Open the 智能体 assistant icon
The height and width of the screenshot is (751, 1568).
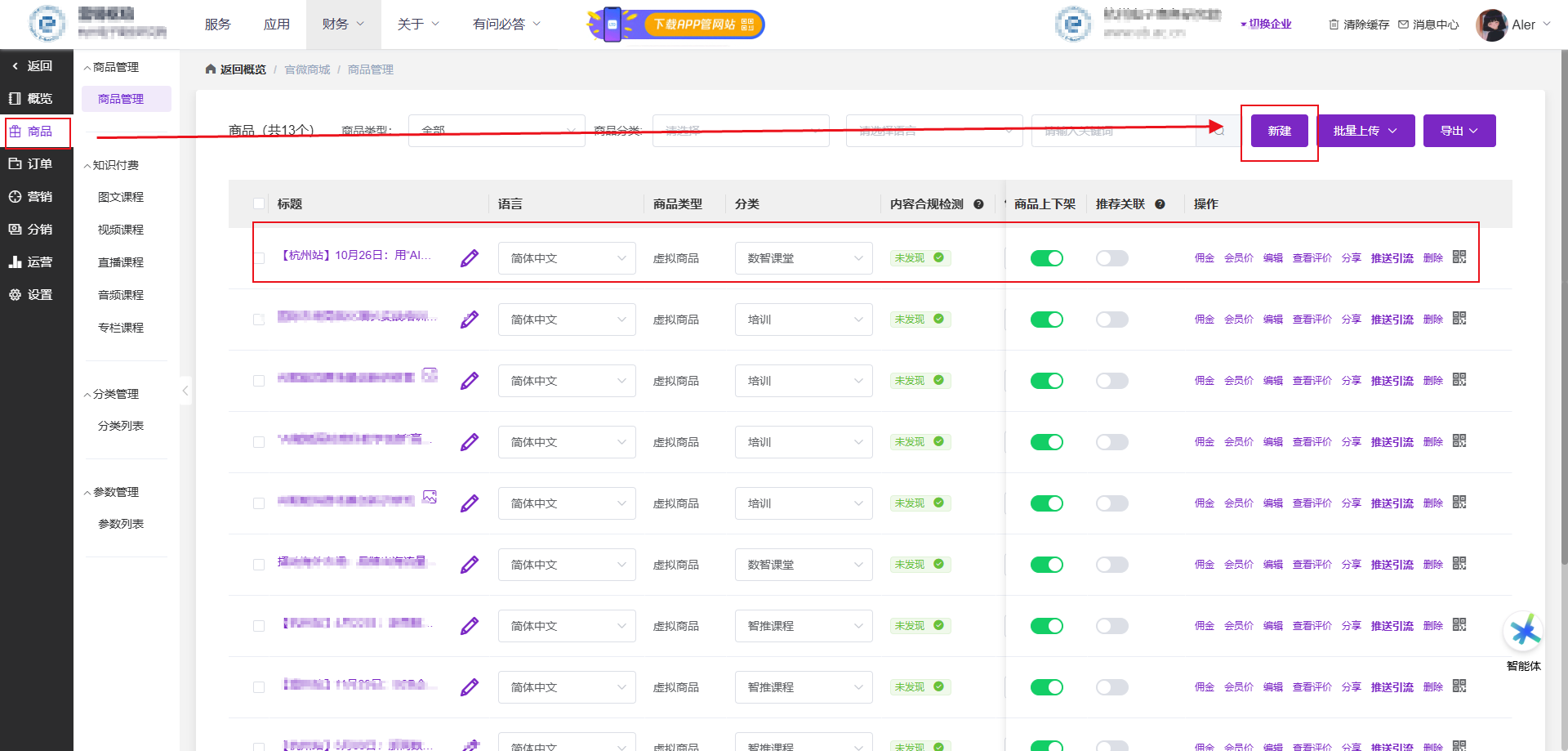click(1523, 633)
